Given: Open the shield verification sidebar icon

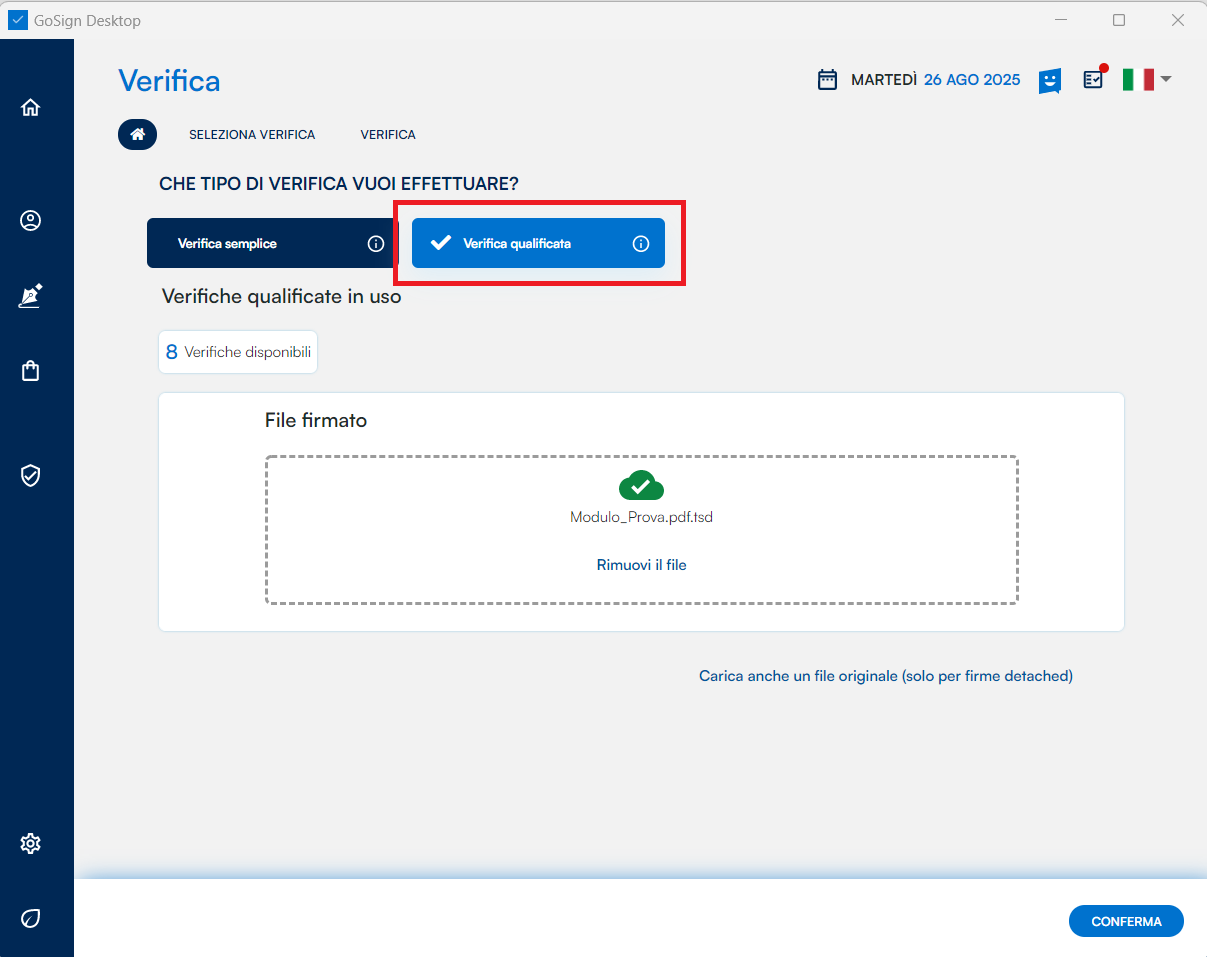Looking at the screenshot, I should coord(30,475).
